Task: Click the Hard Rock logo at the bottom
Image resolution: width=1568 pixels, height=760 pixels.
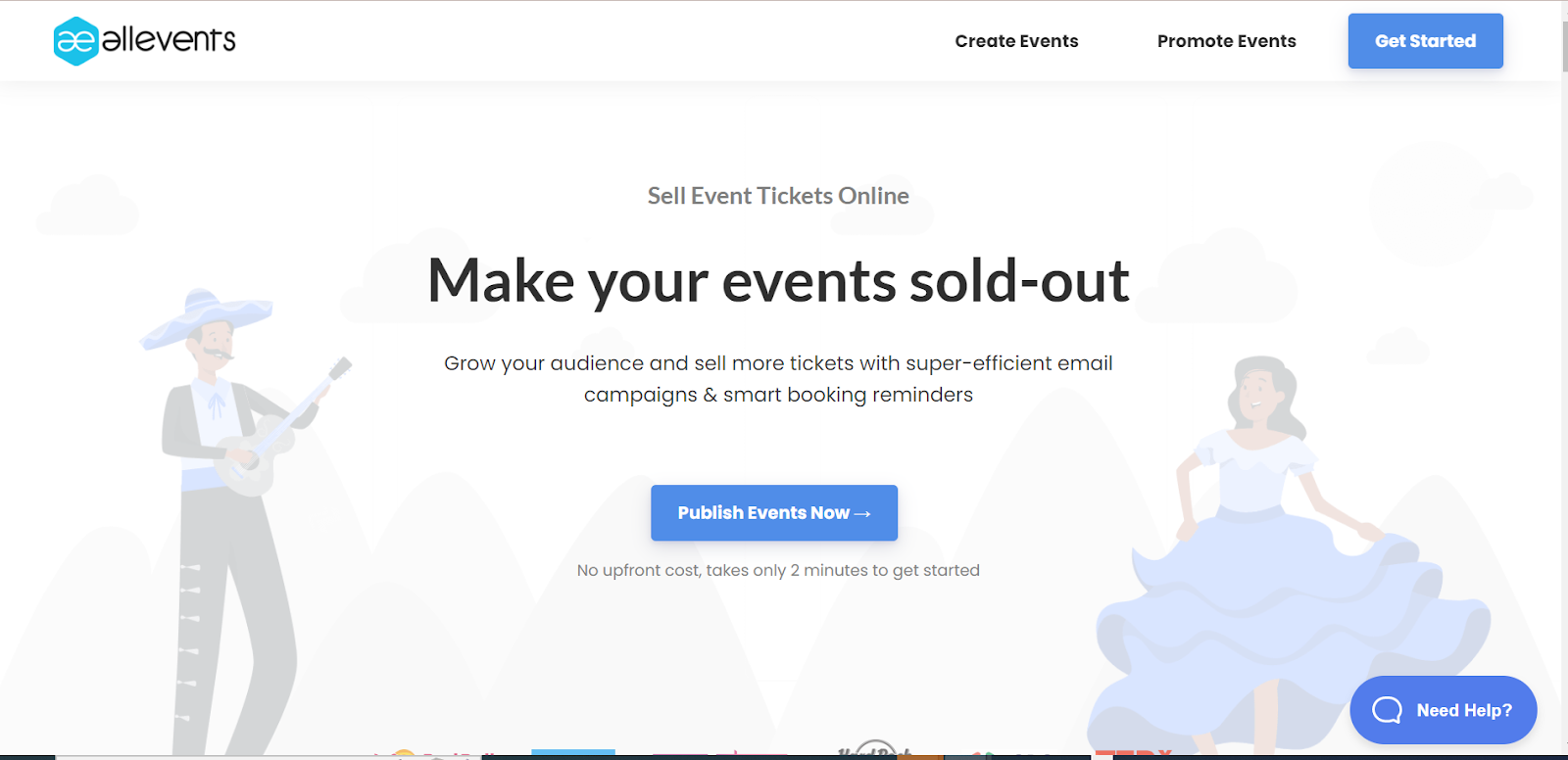Action: point(875,750)
